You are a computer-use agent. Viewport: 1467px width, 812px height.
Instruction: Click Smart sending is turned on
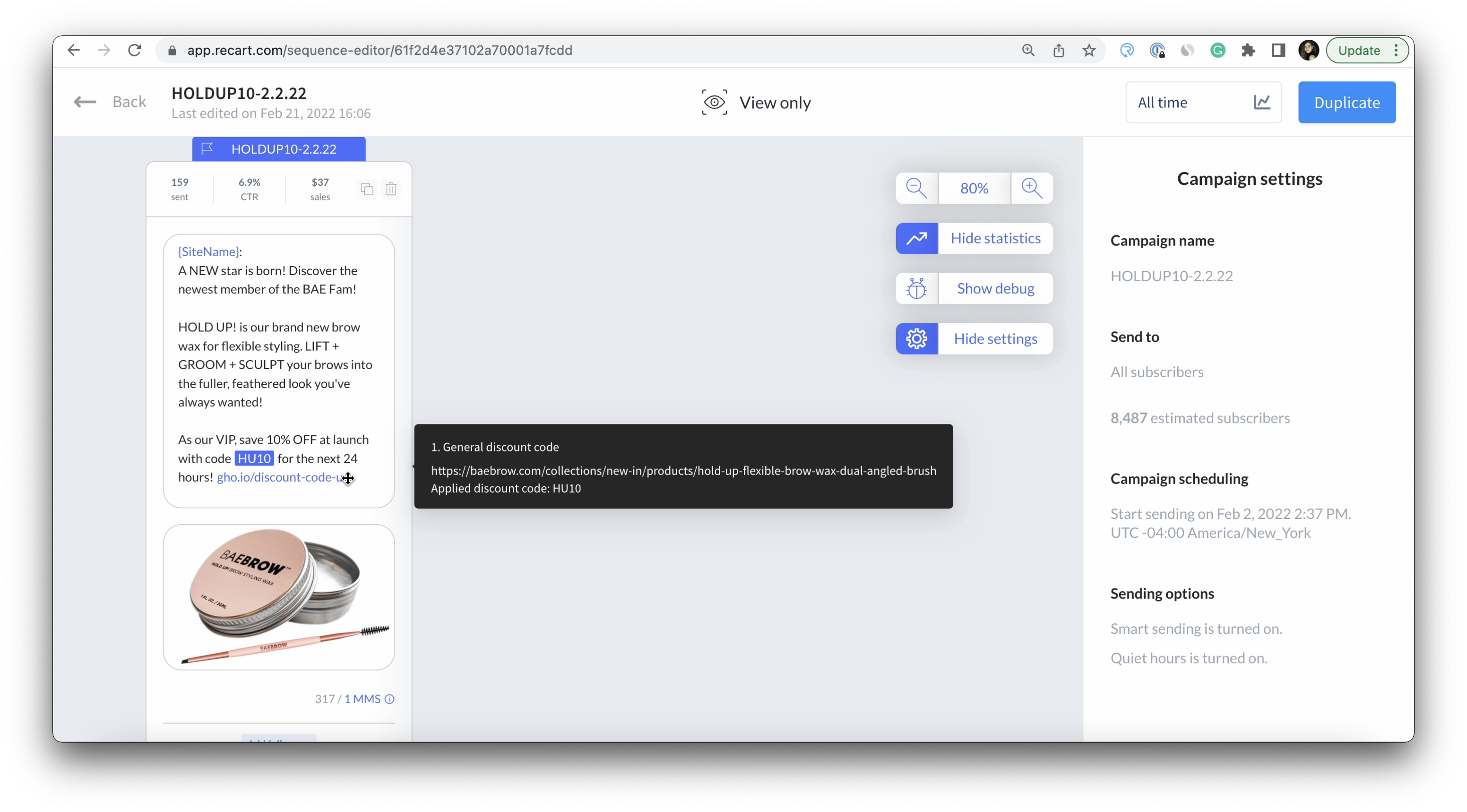tap(1196, 629)
